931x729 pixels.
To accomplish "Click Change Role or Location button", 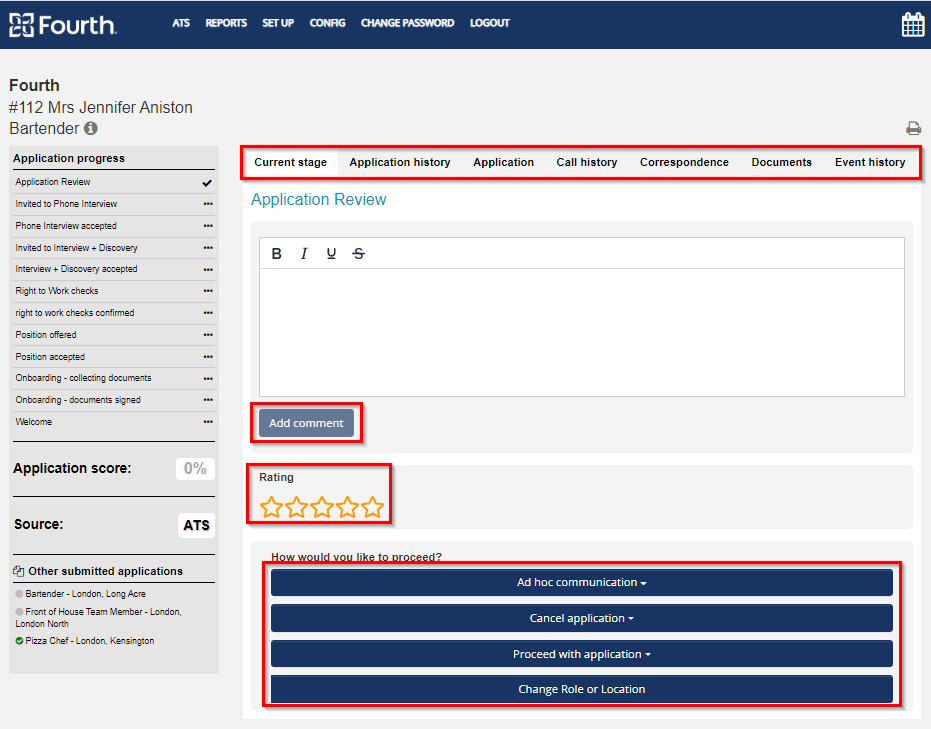I will 582,689.
